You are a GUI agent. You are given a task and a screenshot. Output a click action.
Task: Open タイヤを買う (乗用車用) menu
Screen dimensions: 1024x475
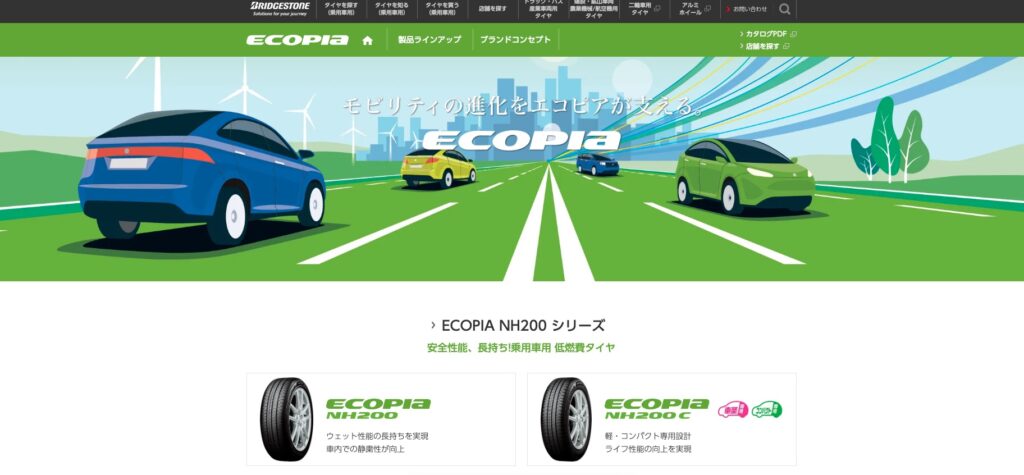[441, 8]
